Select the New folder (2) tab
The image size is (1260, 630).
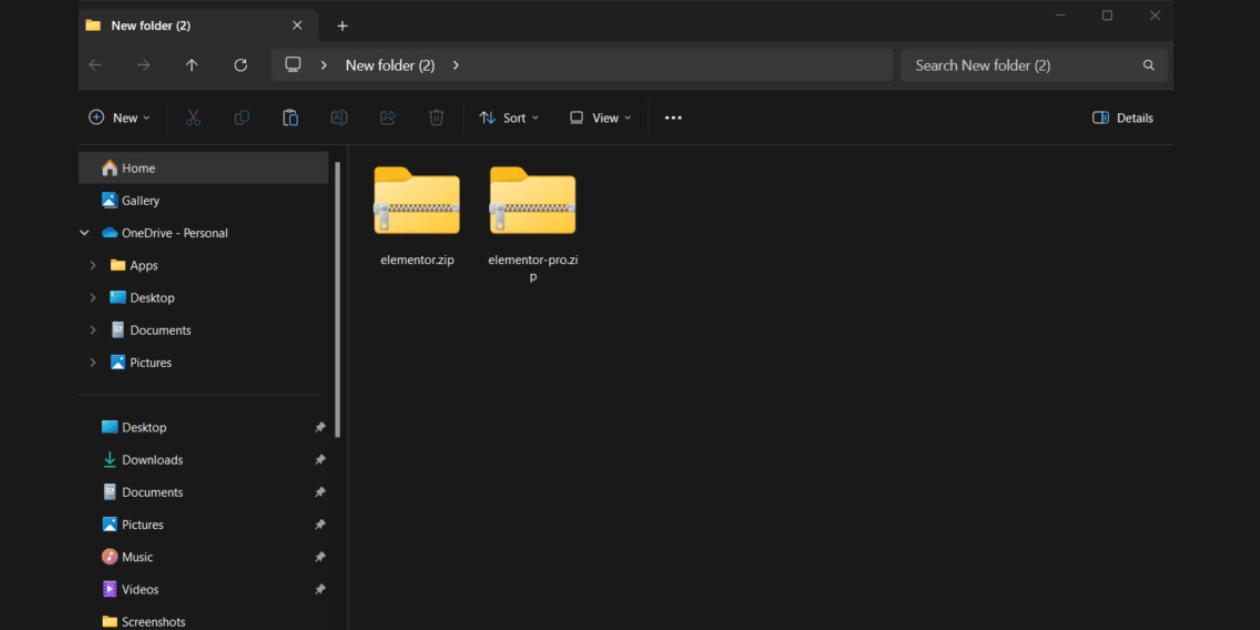coord(198,26)
